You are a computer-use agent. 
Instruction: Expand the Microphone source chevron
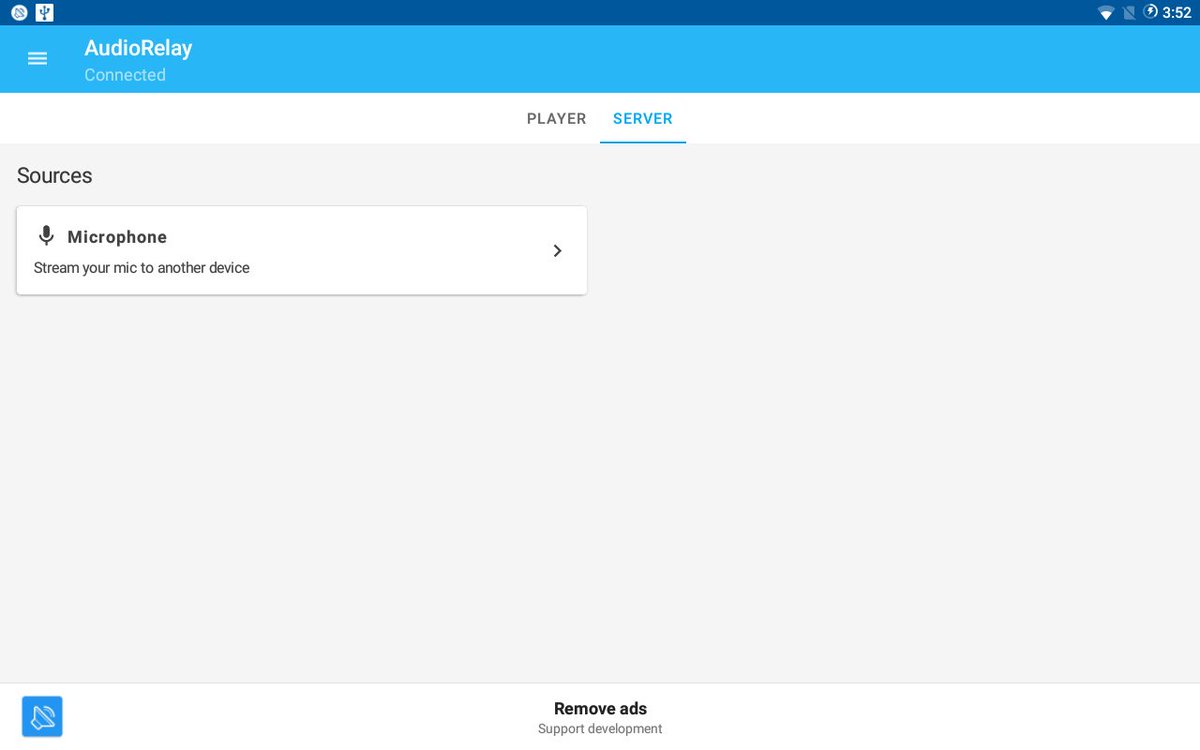[x=558, y=251]
